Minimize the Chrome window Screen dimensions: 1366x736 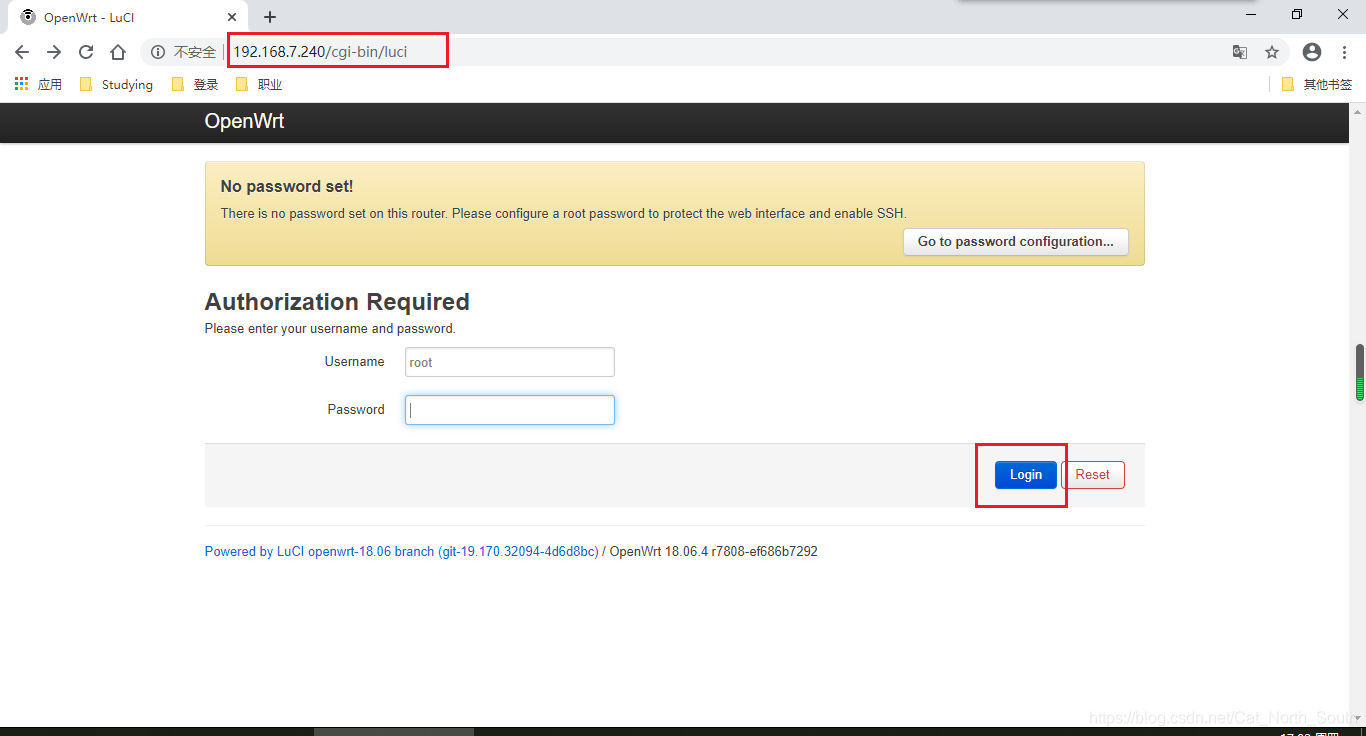(x=1251, y=15)
